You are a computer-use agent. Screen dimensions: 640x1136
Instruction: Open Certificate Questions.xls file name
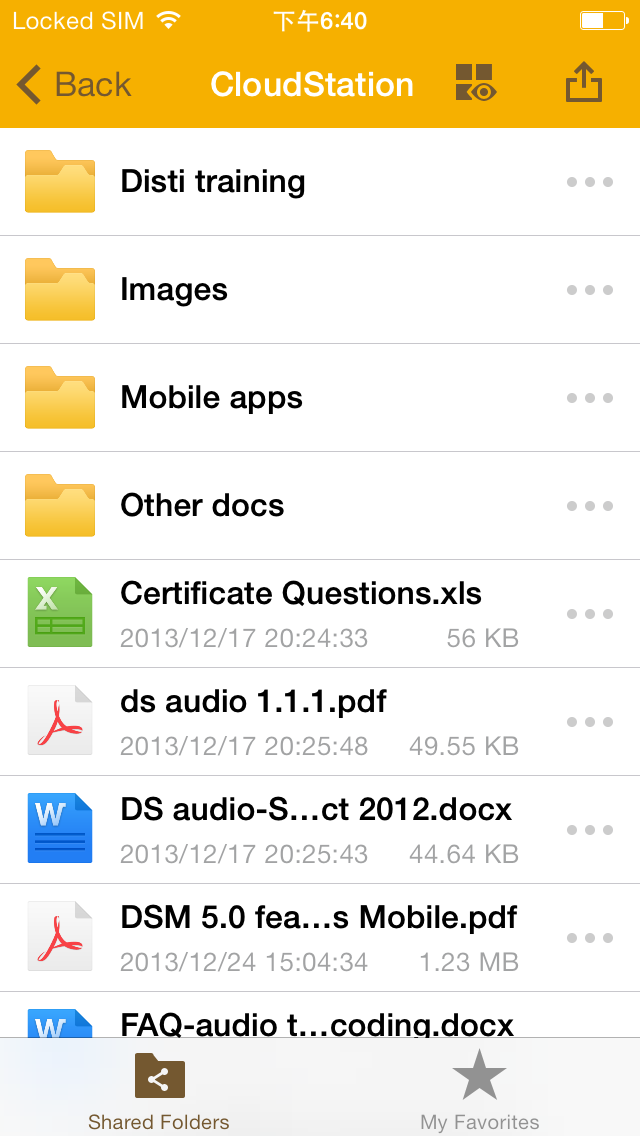(x=301, y=593)
